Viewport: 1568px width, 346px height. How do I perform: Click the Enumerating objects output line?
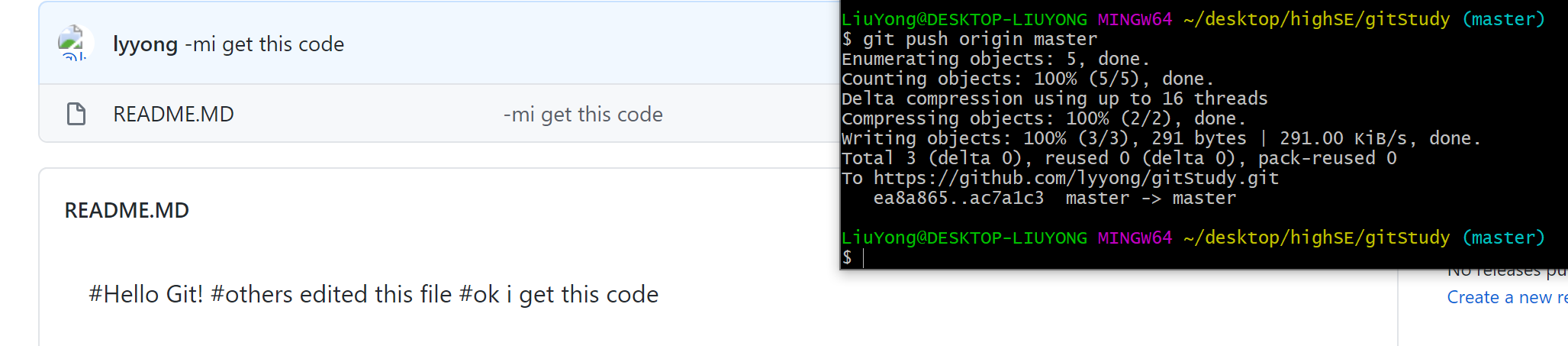tap(995, 59)
